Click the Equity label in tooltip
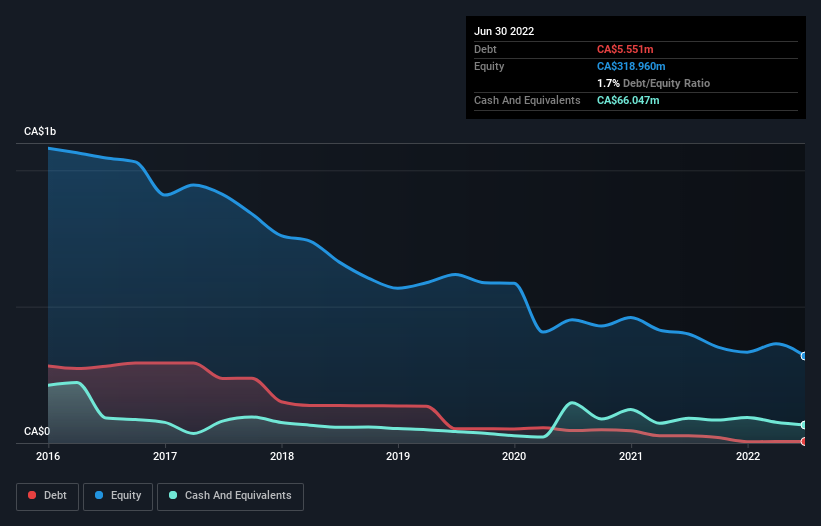Image resolution: width=821 pixels, height=526 pixels. pos(489,66)
